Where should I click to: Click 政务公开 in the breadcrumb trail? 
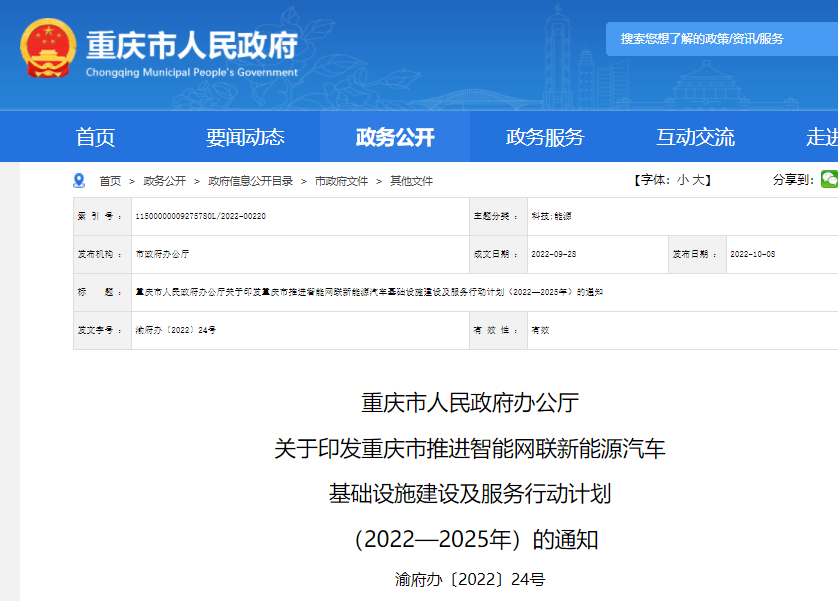164,181
